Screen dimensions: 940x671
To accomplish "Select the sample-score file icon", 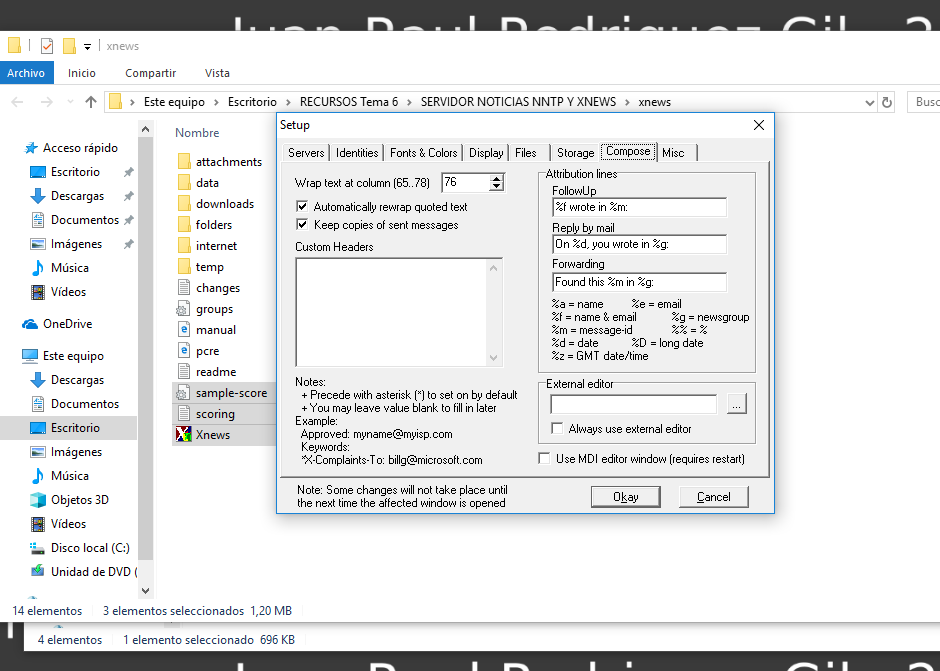I will click(183, 393).
